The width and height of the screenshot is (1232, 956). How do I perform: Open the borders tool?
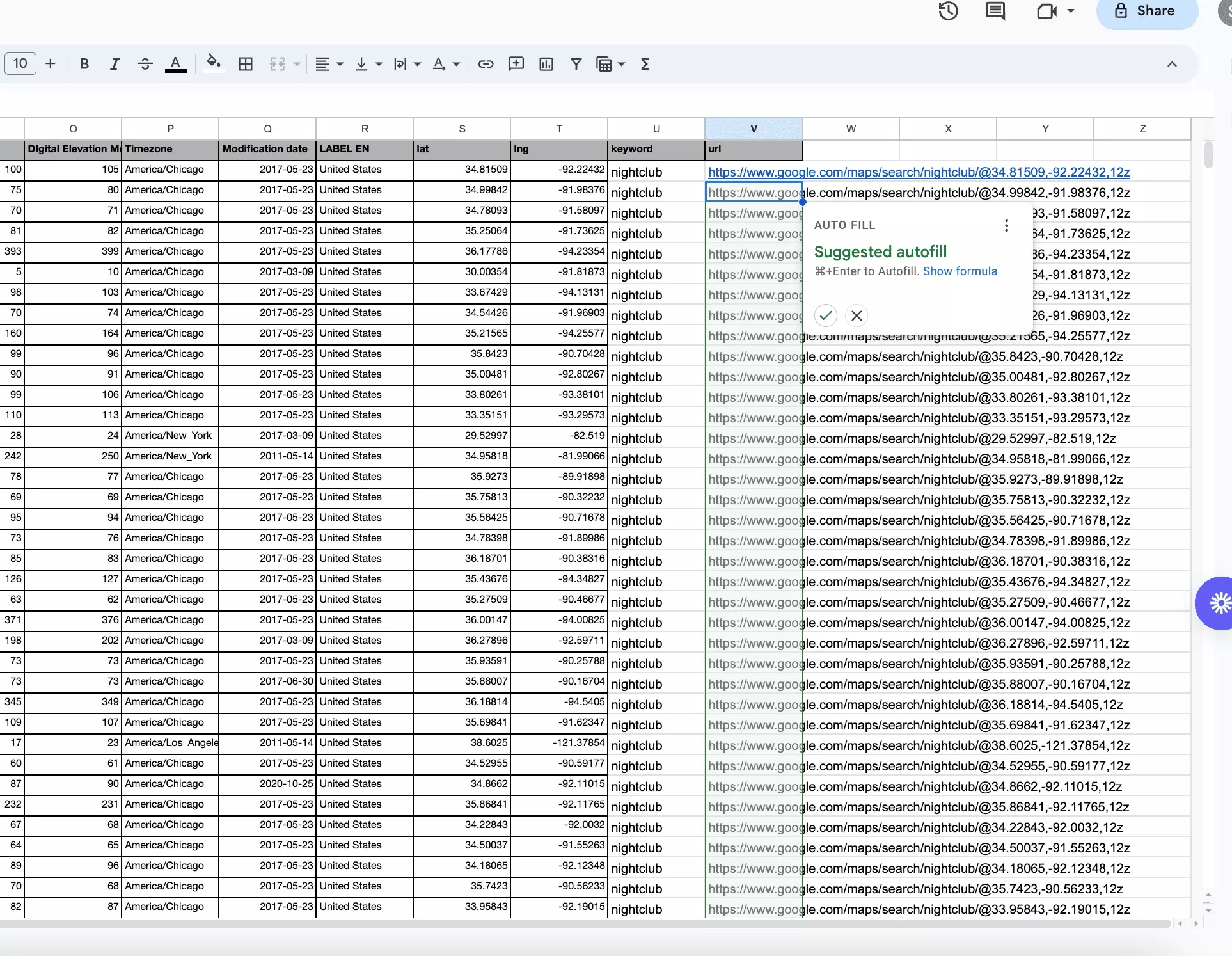(246, 64)
